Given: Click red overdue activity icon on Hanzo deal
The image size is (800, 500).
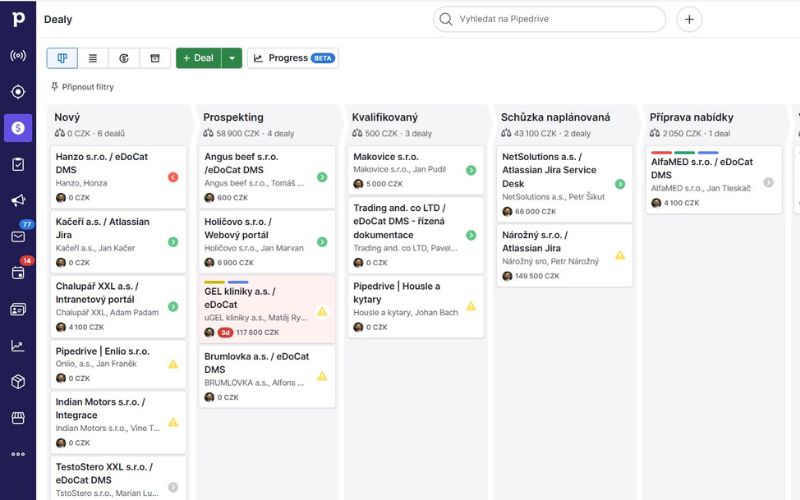Looking at the screenshot, I should (173, 177).
